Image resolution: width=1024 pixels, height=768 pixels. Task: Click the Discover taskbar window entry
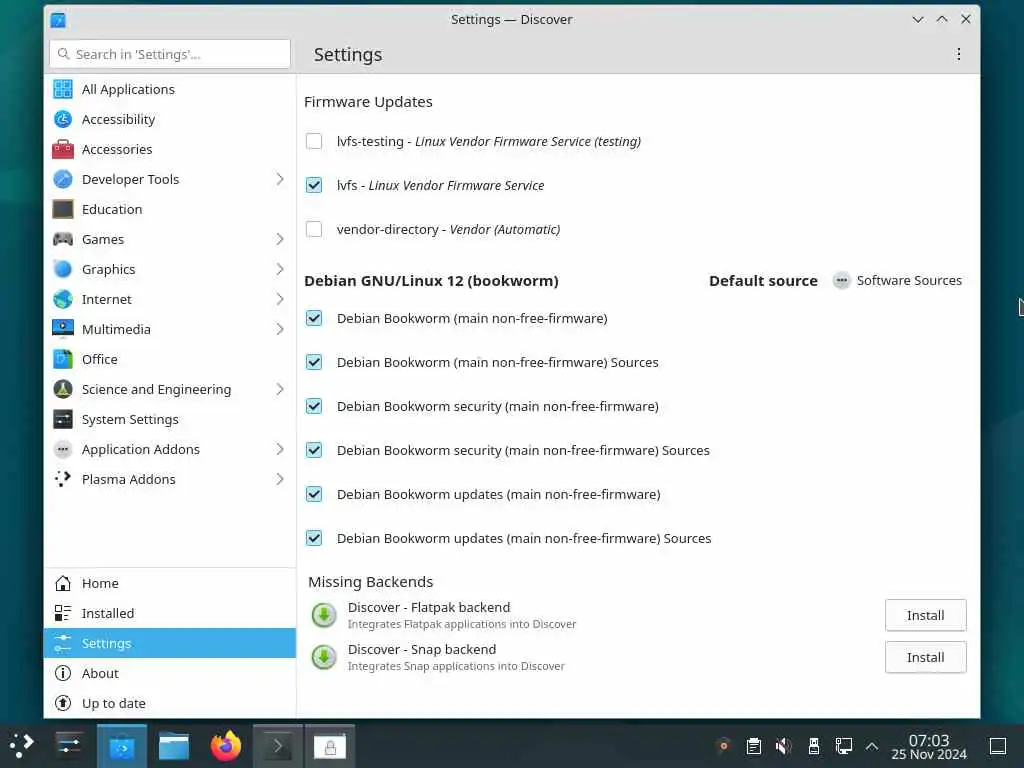point(122,745)
